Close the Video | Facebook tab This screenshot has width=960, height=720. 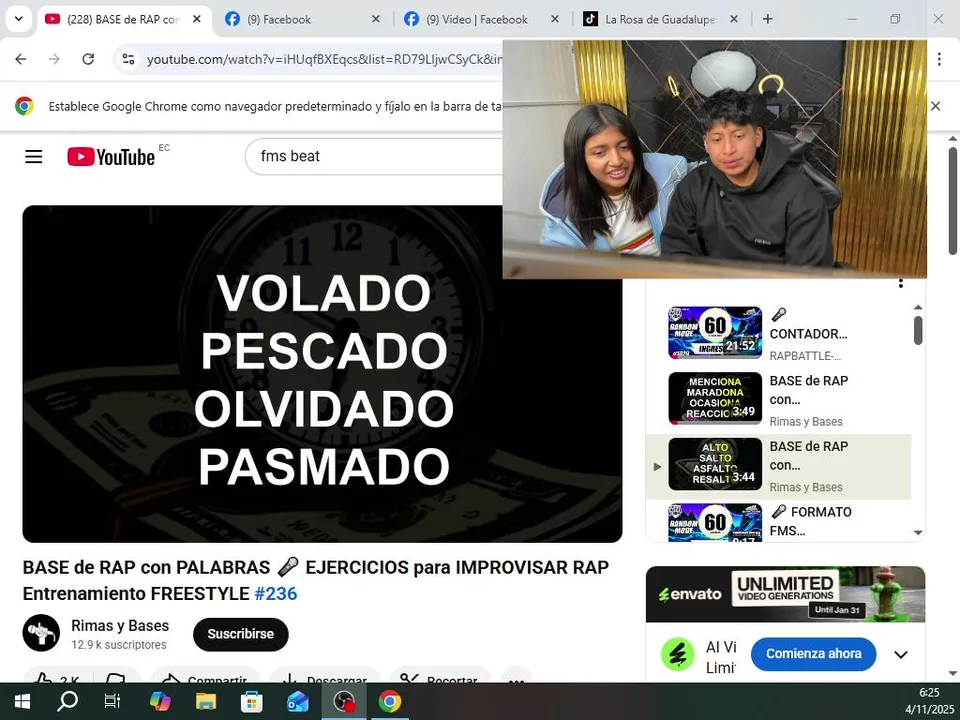point(555,19)
